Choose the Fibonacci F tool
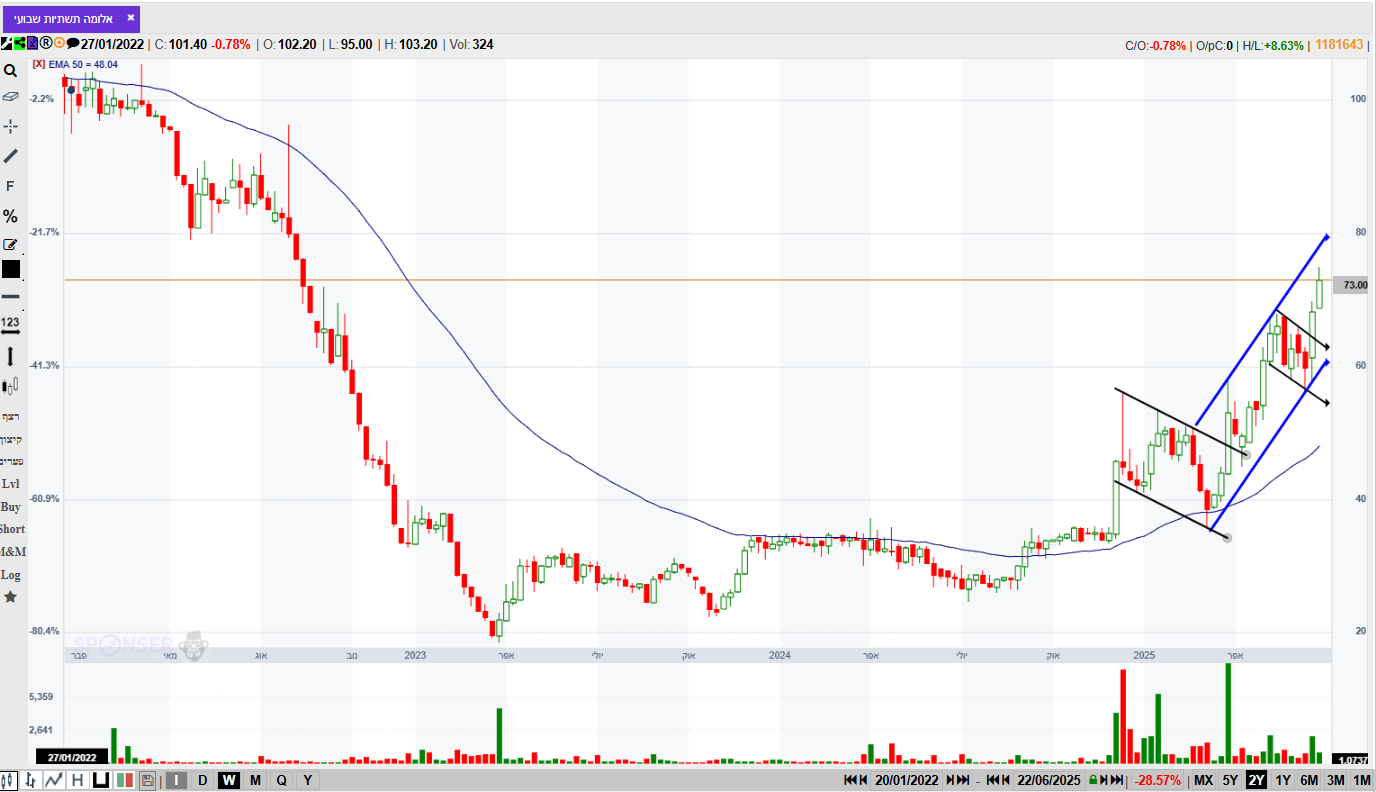Screen dimensions: 1376x792 pyautogui.click(x=10, y=186)
